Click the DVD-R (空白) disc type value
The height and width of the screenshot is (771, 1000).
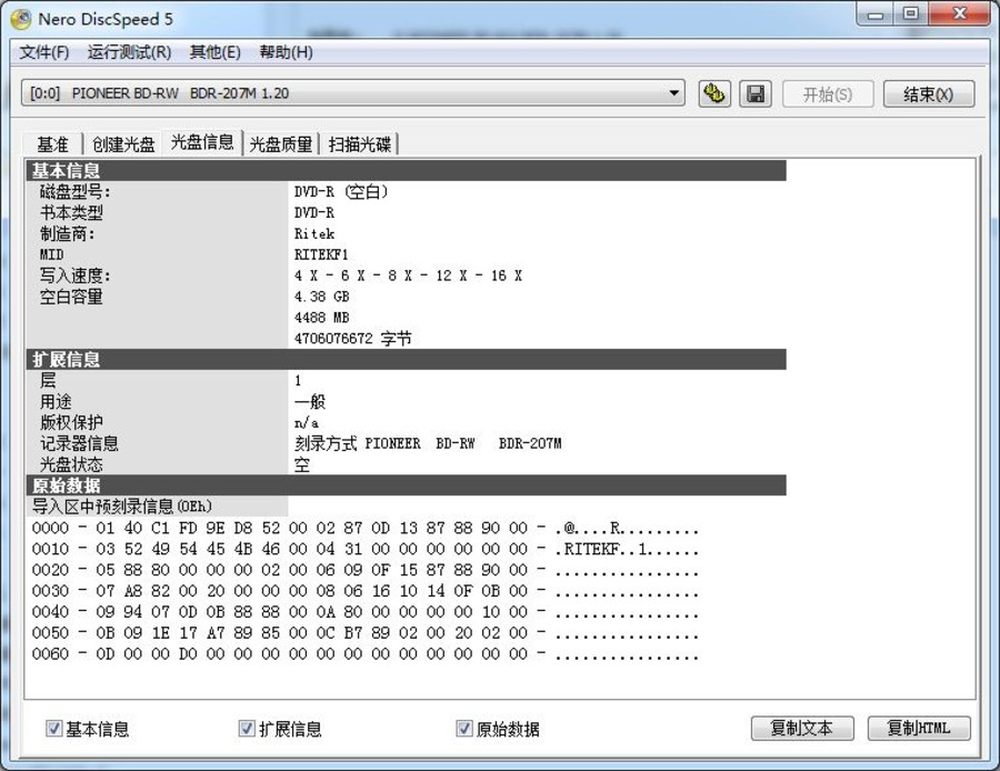click(341, 191)
